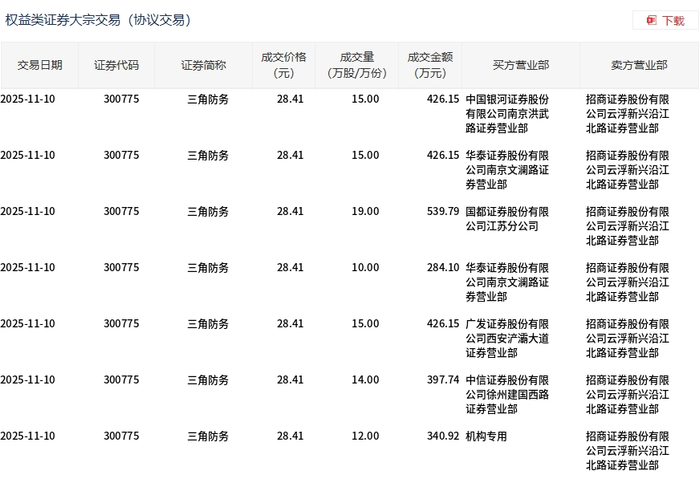The width and height of the screenshot is (700, 483).
Task: Click the 397.74 transaction amount
Action: click(443, 380)
